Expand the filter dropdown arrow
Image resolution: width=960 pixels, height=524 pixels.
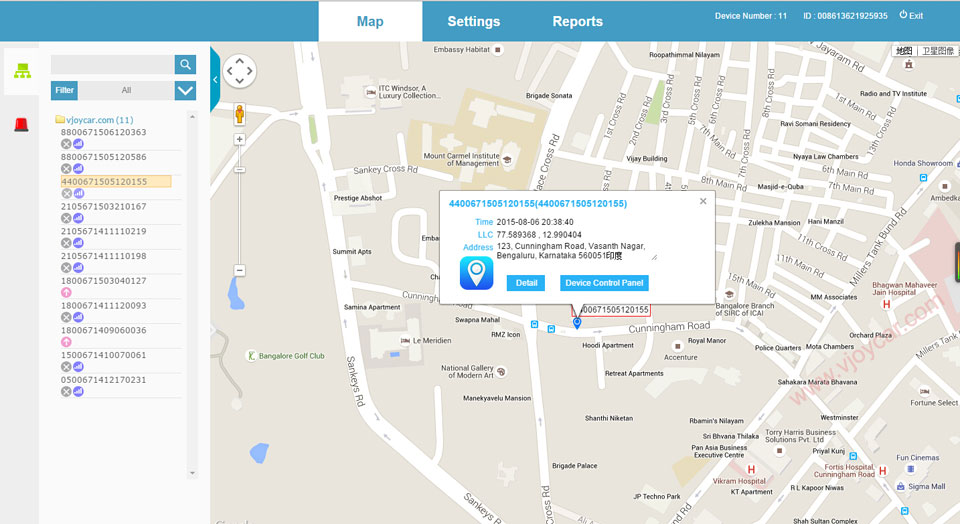pyautogui.click(x=185, y=90)
